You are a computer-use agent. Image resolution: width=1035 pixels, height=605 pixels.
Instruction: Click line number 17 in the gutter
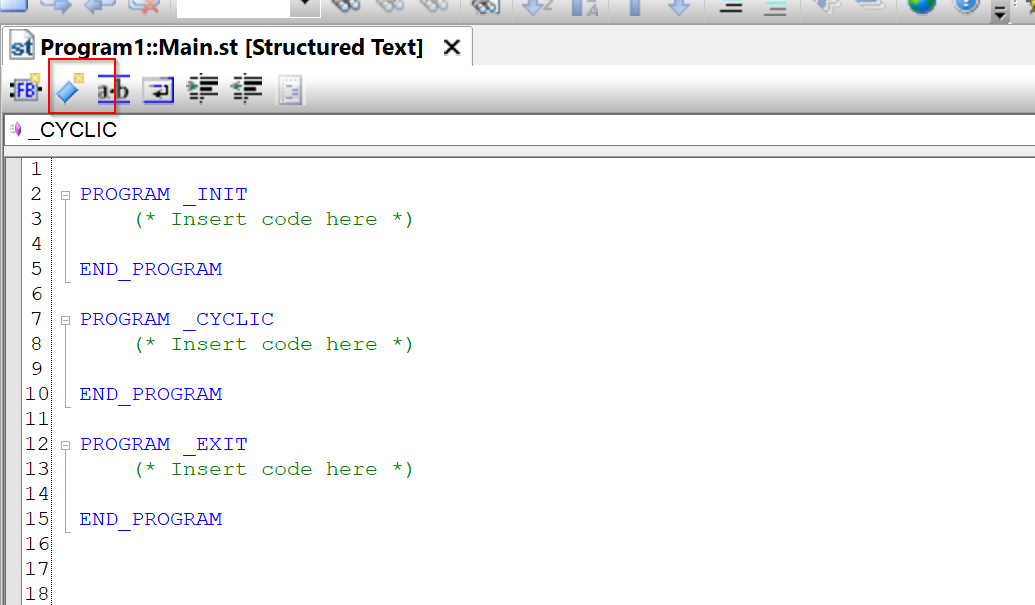37,569
